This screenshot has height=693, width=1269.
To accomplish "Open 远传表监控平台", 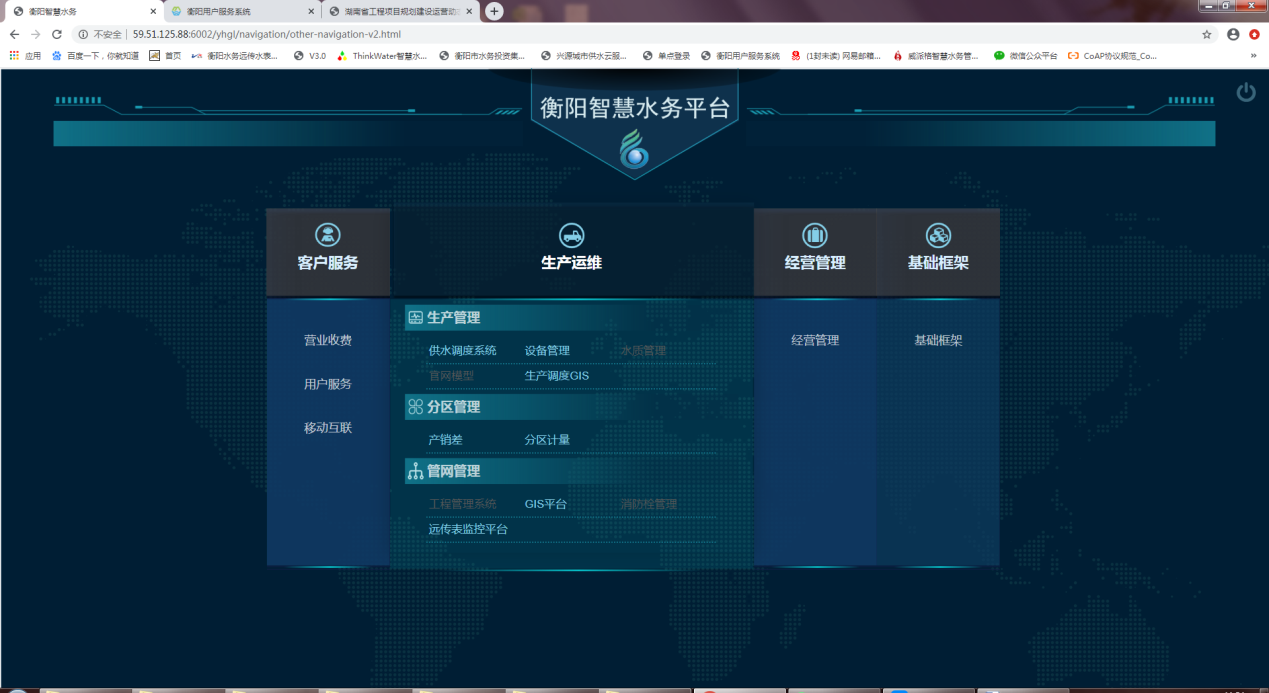I will 468,529.
